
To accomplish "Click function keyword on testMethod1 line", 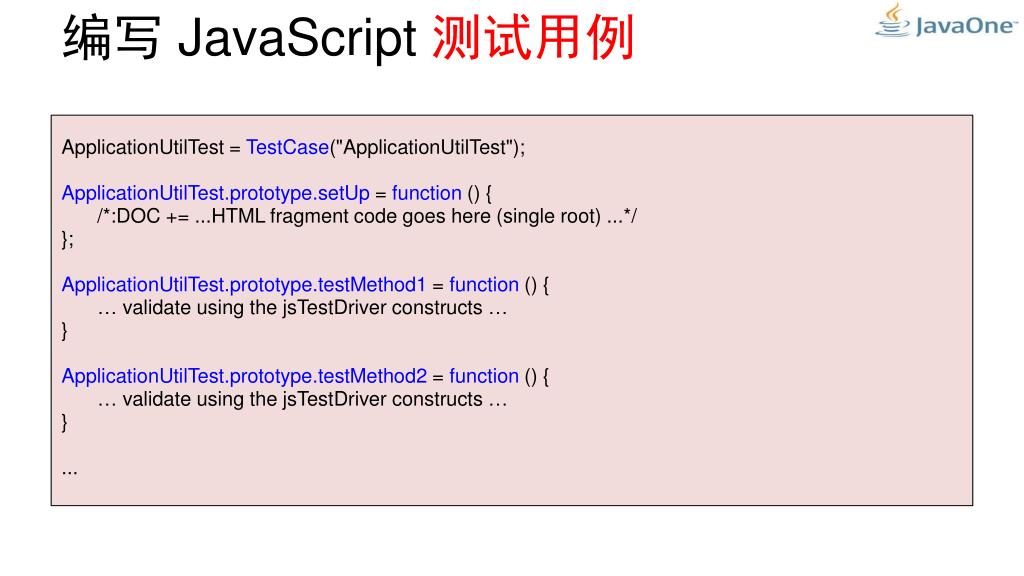I will [484, 285].
